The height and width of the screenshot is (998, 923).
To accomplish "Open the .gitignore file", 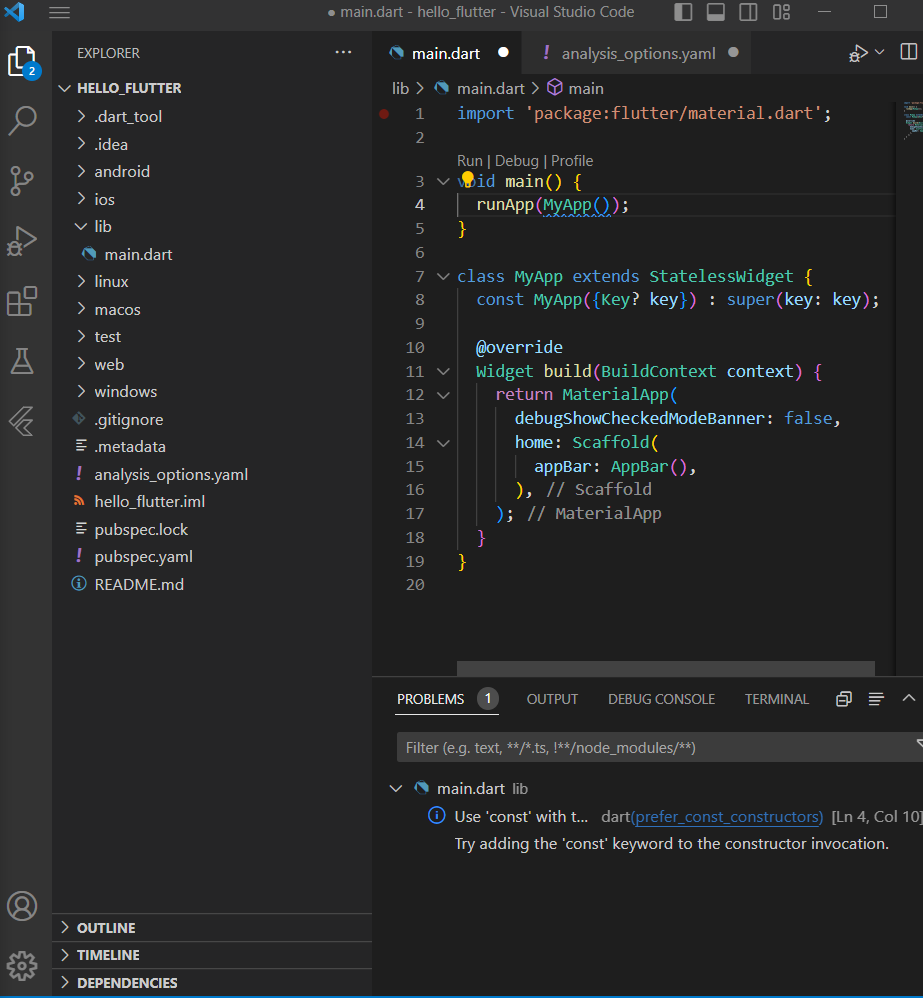I will pyautogui.click(x=212, y=419).
